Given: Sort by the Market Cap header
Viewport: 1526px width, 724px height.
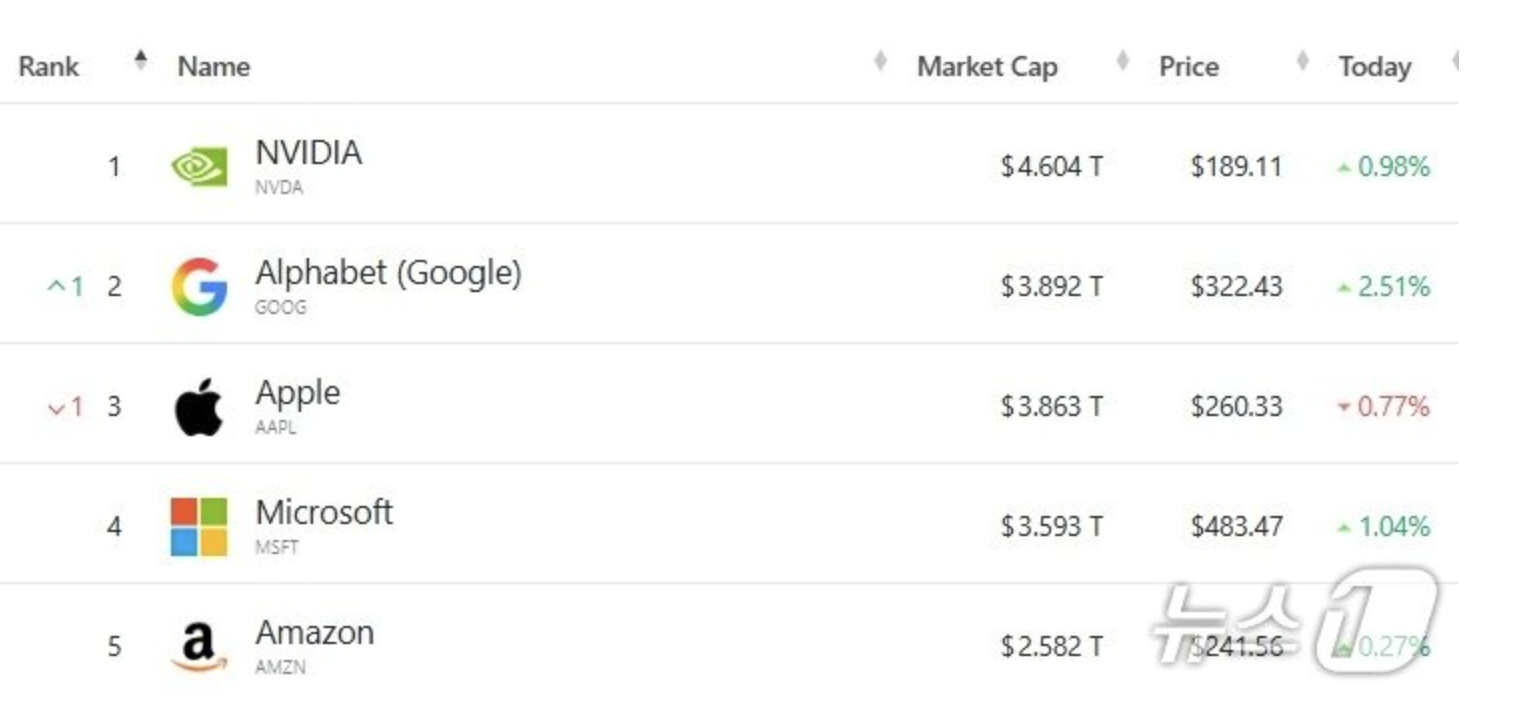Looking at the screenshot, I should (987, 67).
